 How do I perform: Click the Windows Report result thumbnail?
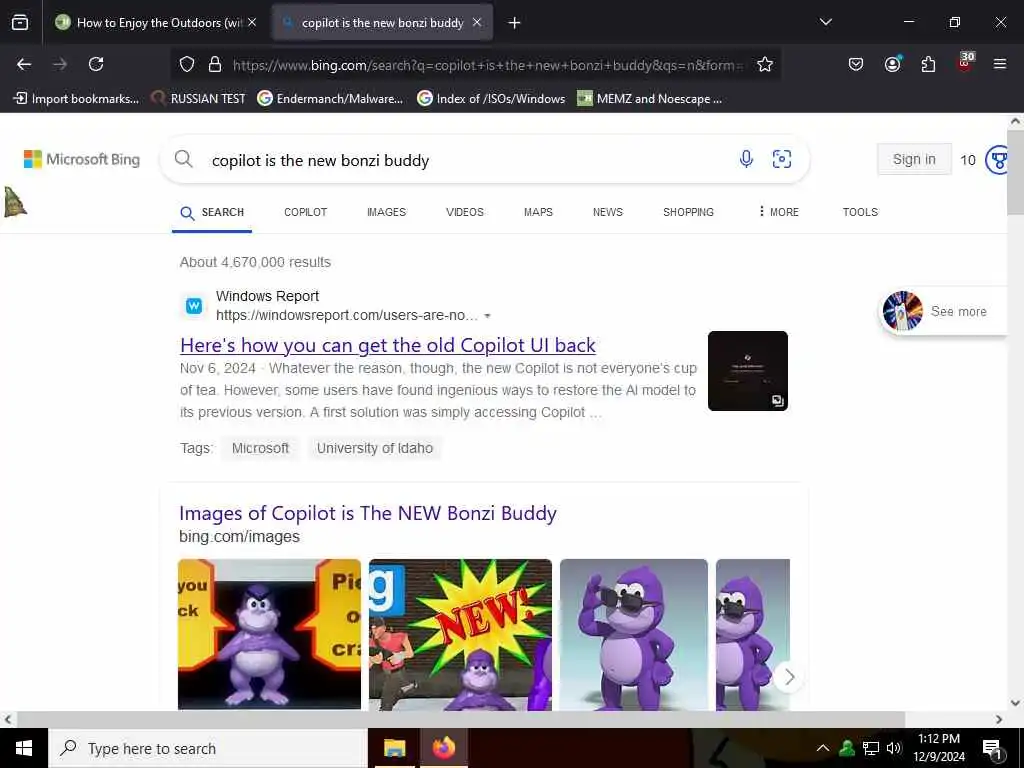[748, 371]
